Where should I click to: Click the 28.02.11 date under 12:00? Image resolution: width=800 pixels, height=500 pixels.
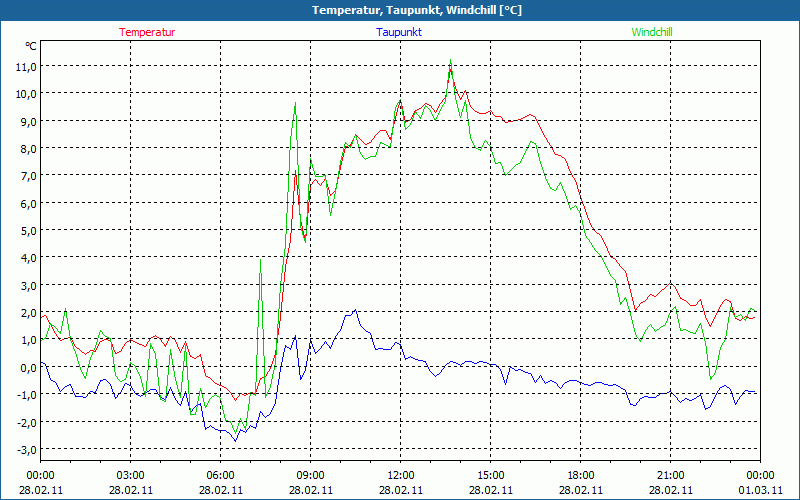(x=401, y=490)
